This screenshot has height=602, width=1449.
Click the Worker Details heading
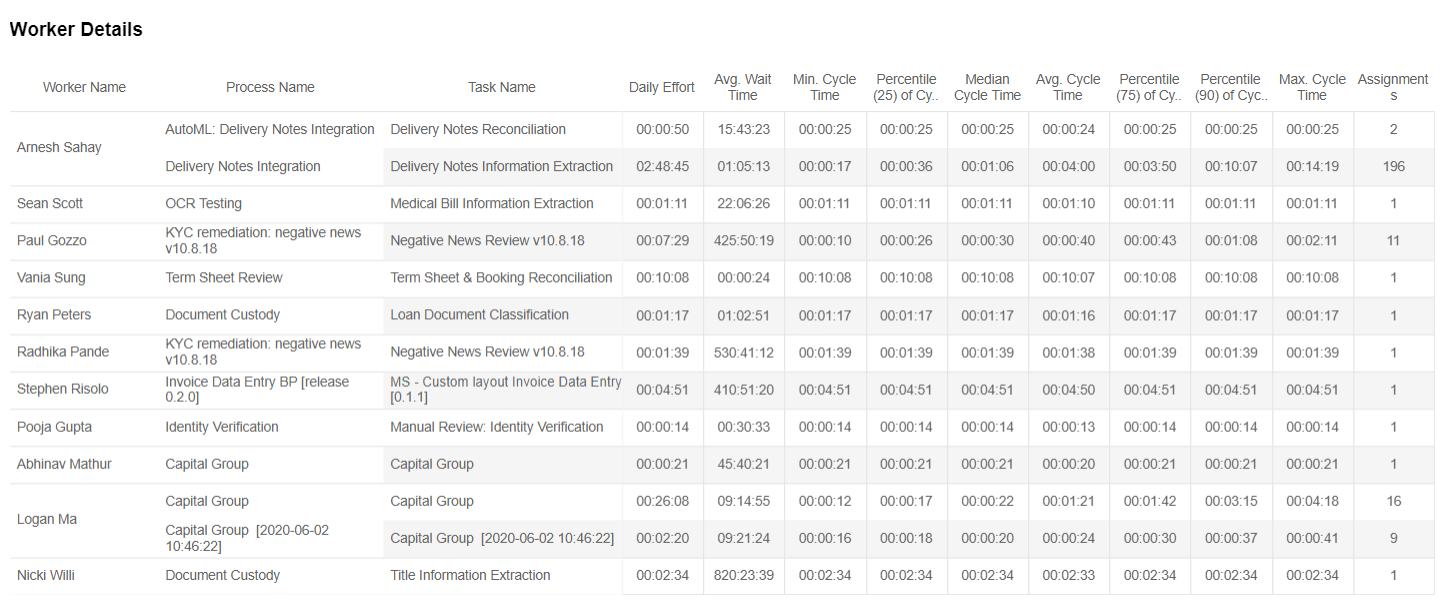76,30
